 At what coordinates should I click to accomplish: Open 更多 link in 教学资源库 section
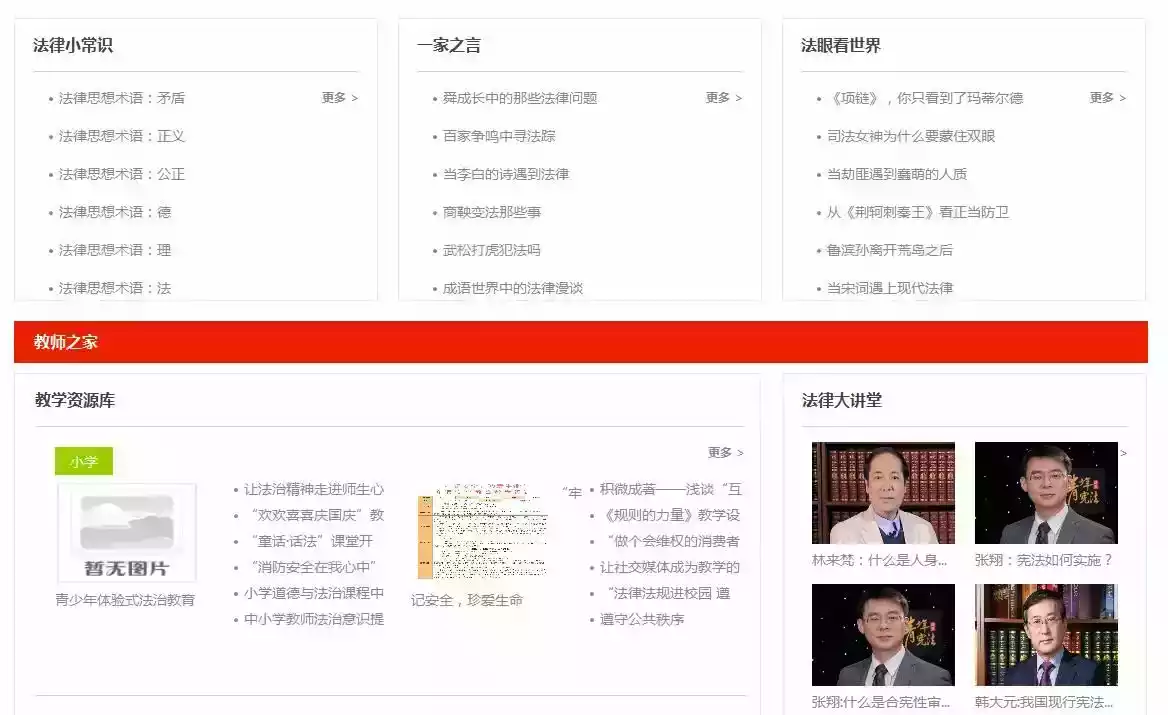[720, 452]
